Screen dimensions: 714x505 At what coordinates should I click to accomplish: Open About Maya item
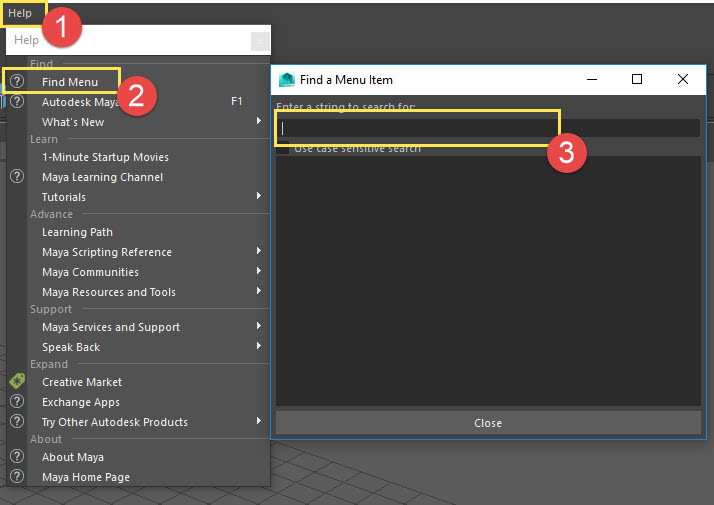(x=73, y=457)
